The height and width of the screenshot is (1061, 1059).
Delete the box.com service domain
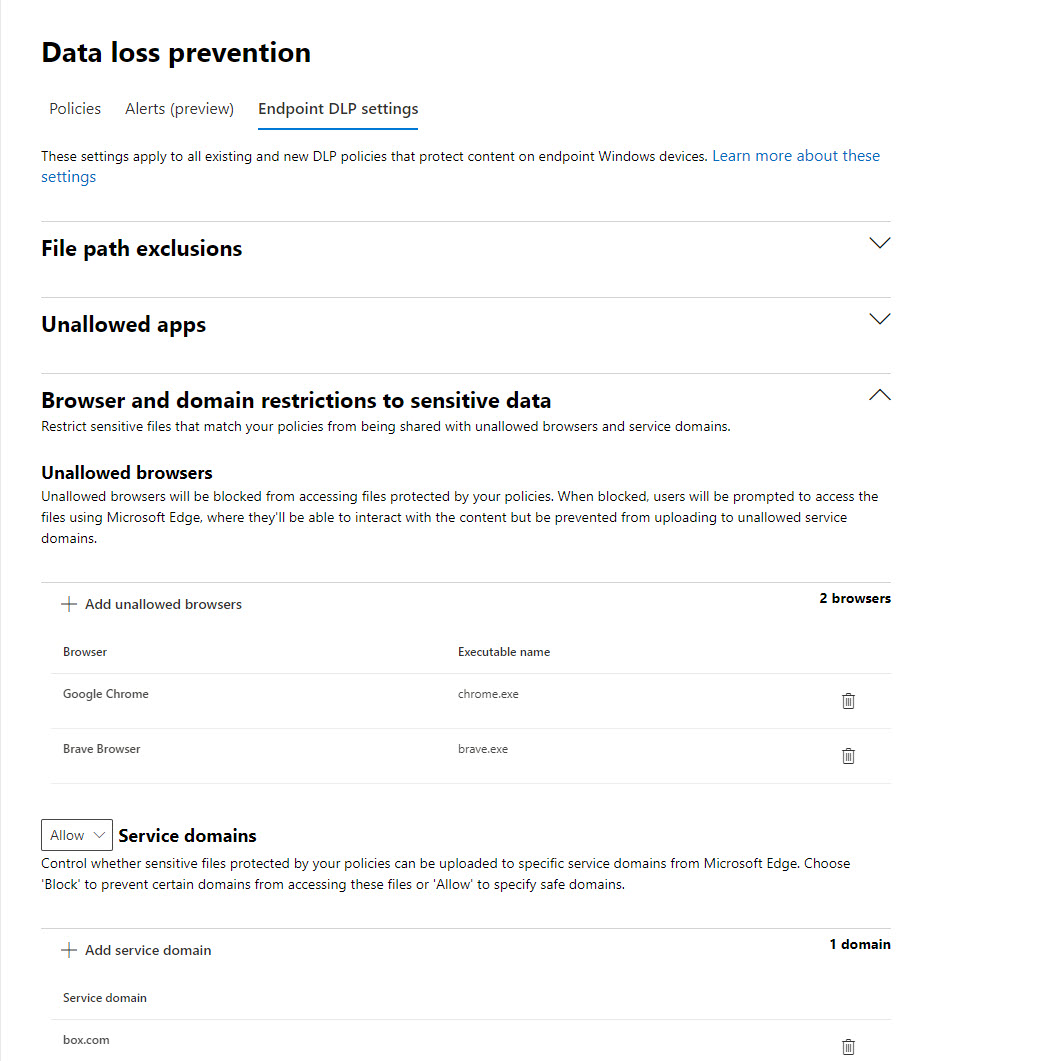point(848,1047)
